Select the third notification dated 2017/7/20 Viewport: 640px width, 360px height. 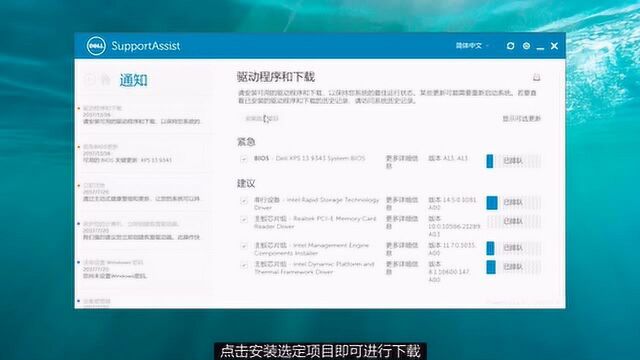143,192
